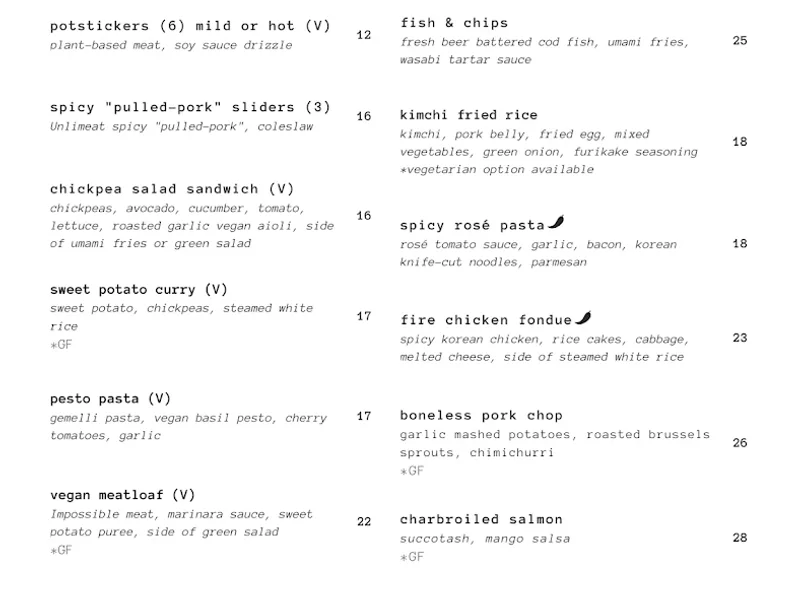Click the boneless pork chop heading
The image size is (800, 600).
coord(481,416)
